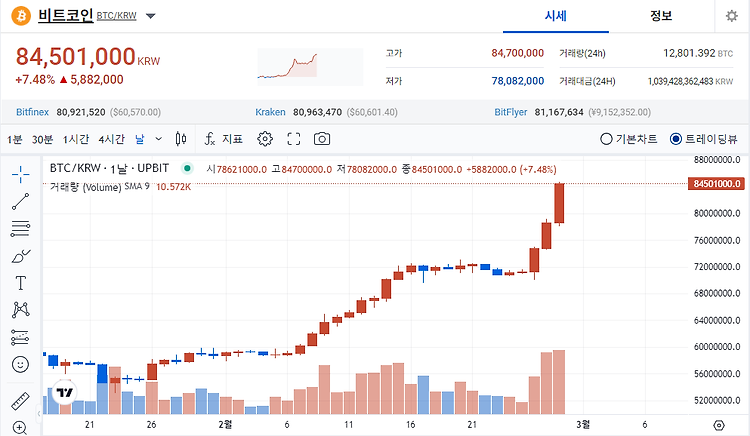750x436 pixels.
Task: Expand the interval dropdown chevron
Action: (158, 139)
